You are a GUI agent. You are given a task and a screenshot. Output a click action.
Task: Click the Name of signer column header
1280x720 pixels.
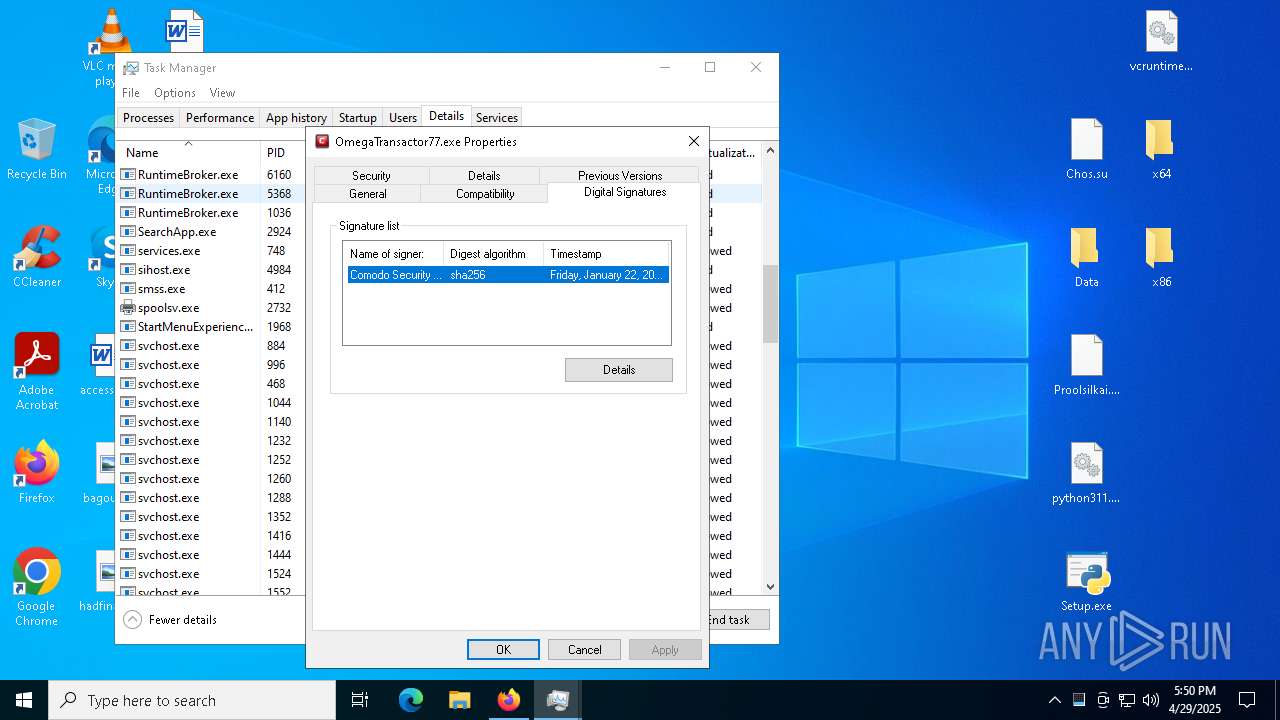394,254
